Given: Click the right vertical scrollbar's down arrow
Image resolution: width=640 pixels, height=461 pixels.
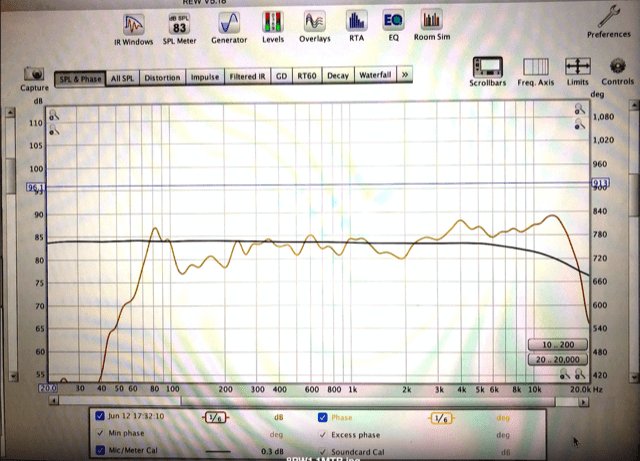Looking at the screenshot, I should (635, 378).
